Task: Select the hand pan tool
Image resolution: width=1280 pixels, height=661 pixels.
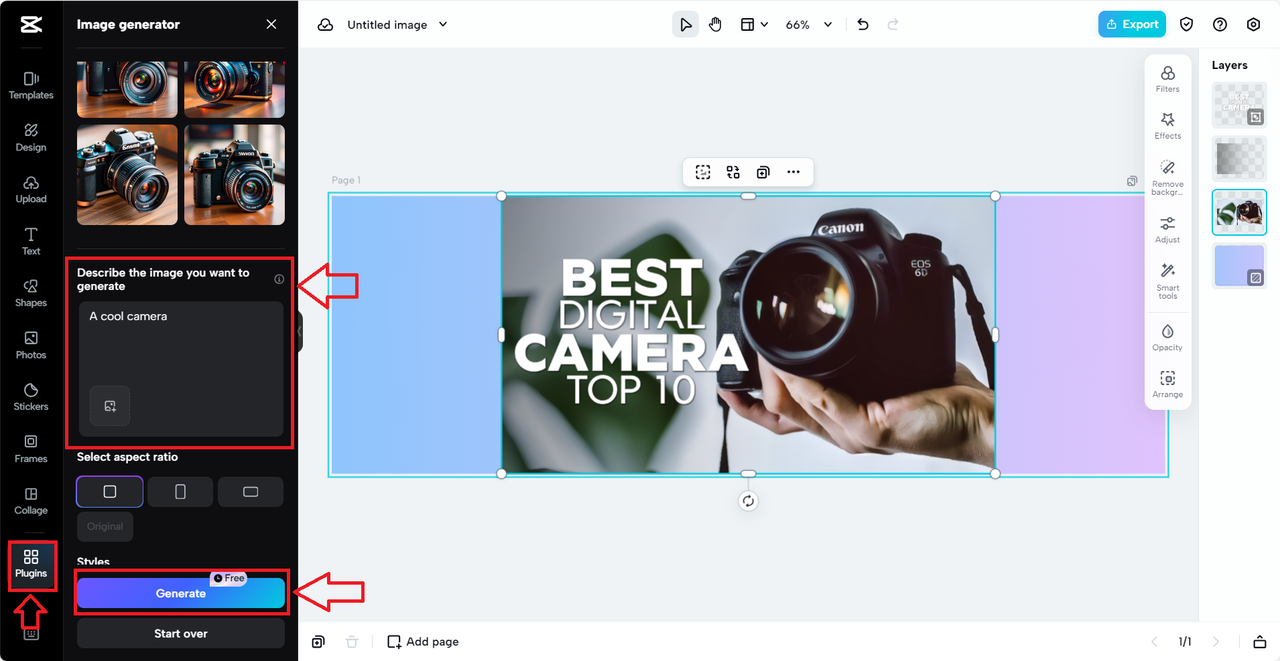Action: [x=715, y=25]
